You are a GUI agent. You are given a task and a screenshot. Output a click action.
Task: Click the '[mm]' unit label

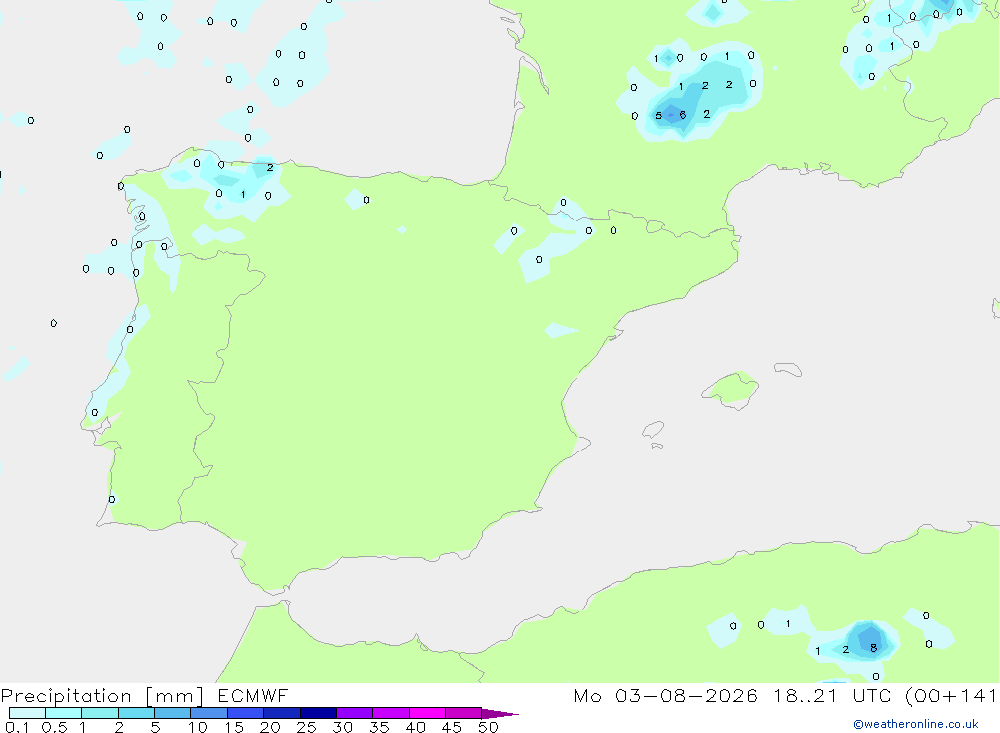pos(175,696)
